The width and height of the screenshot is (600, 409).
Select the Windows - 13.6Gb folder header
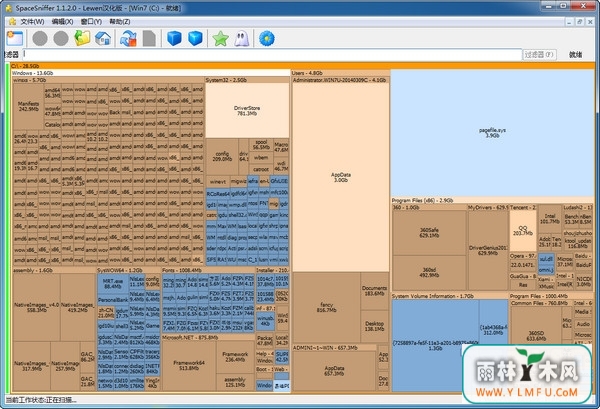coord(151,73)
